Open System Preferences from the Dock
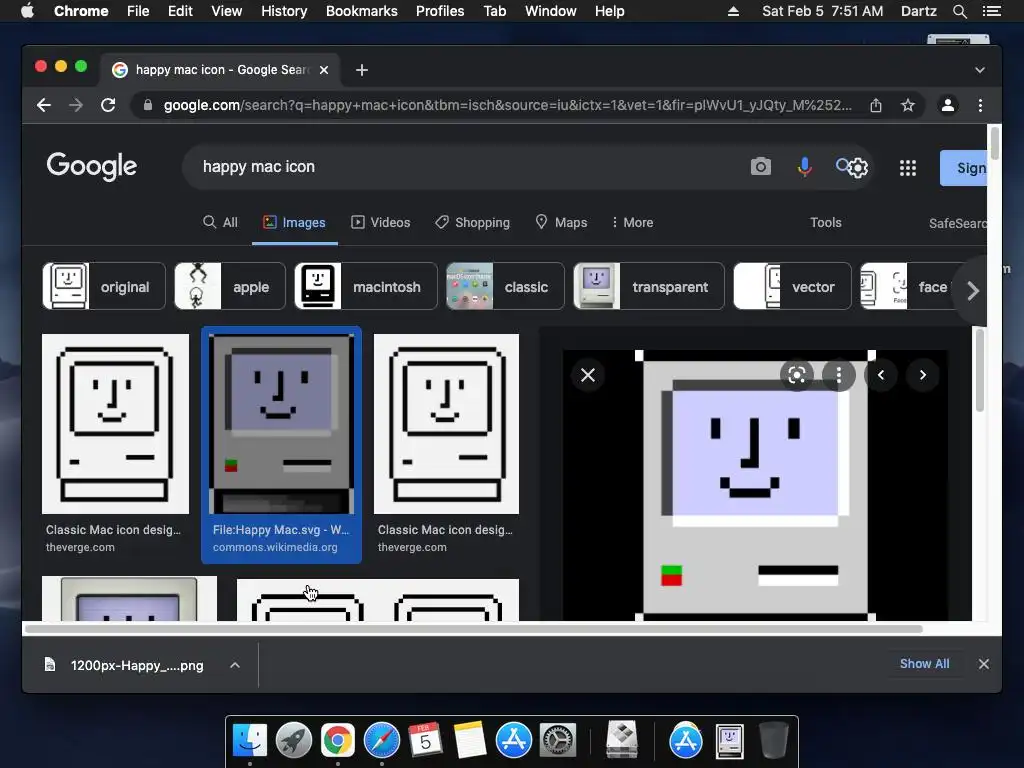 pyautogui.click(x=557, y=740)
